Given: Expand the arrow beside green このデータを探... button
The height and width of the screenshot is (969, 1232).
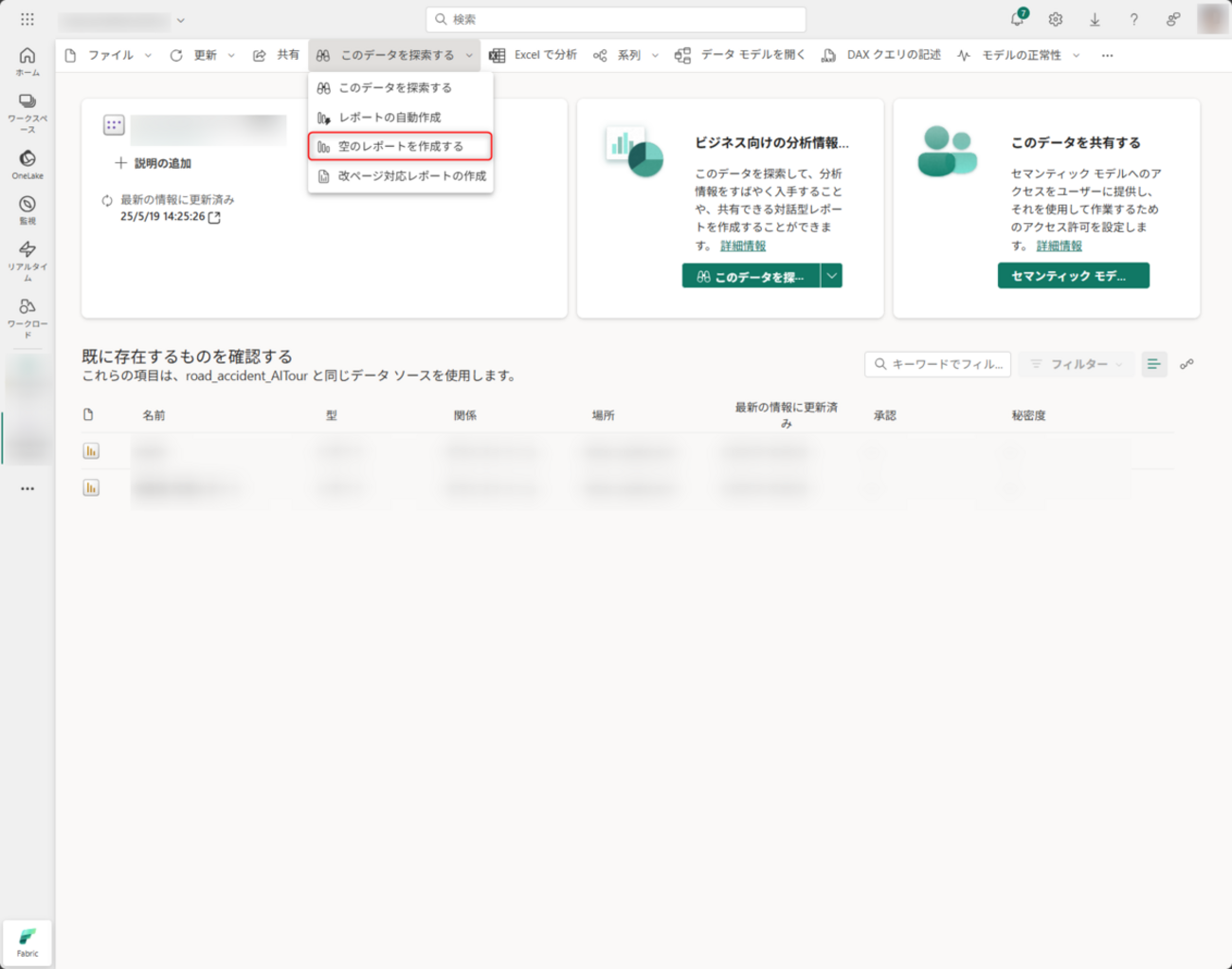Looking at the screenshot, I should tap(831, 276).
